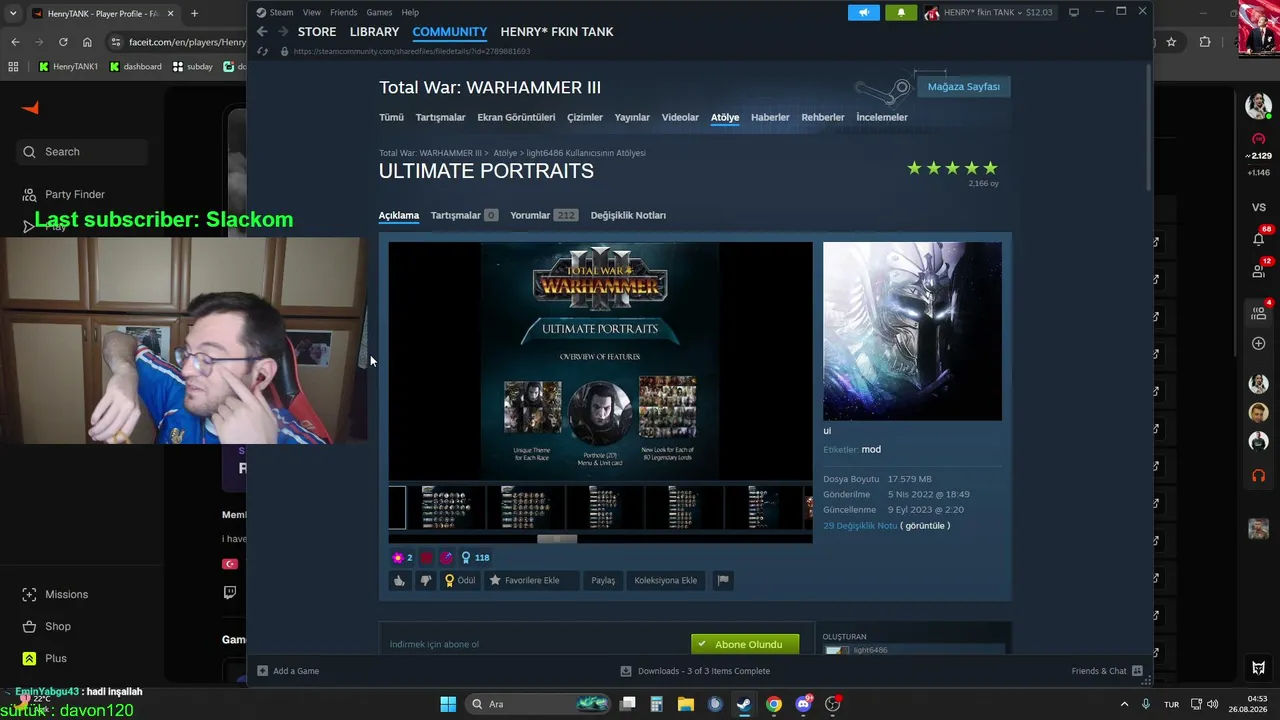Open light6486 workshop breadcrumb link

586,153
